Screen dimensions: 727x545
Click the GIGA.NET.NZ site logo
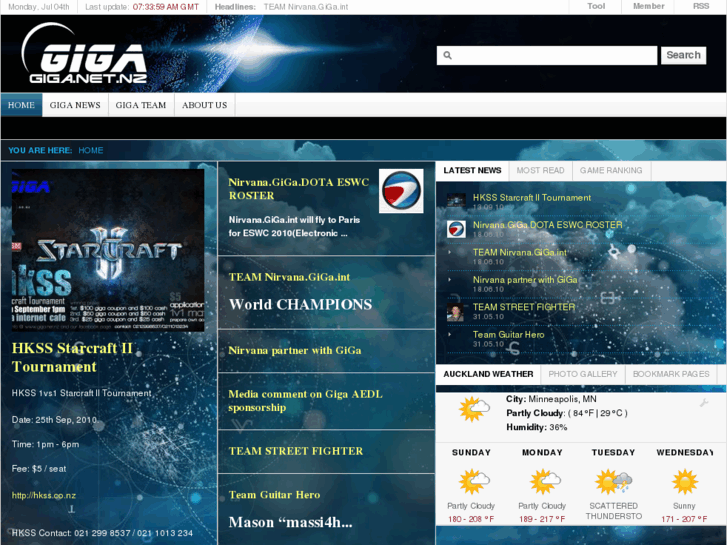point(85,55)
